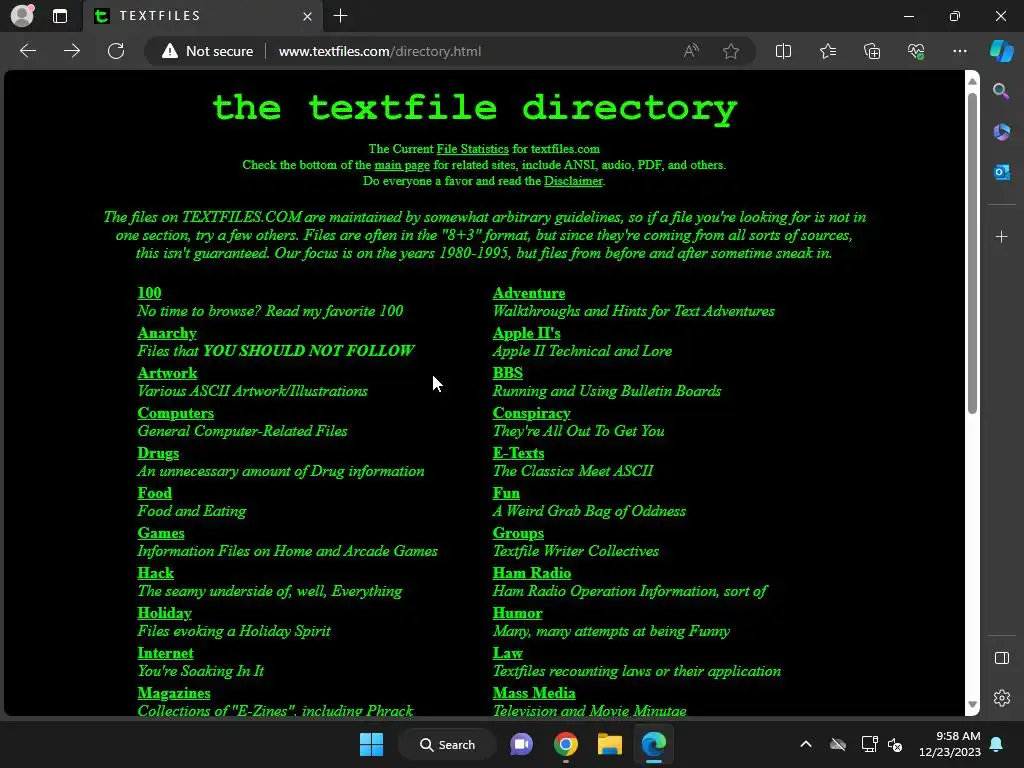Open the Magazines section
1024x768 pixels.
pos(174,693)
